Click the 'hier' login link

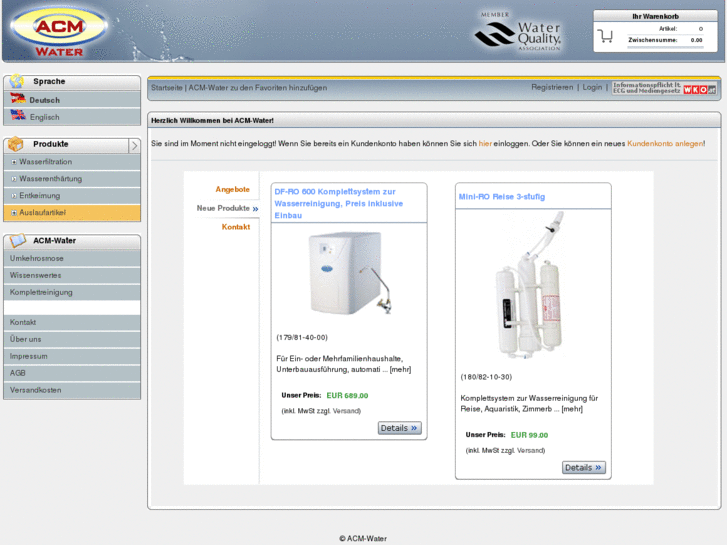[485, 144]
